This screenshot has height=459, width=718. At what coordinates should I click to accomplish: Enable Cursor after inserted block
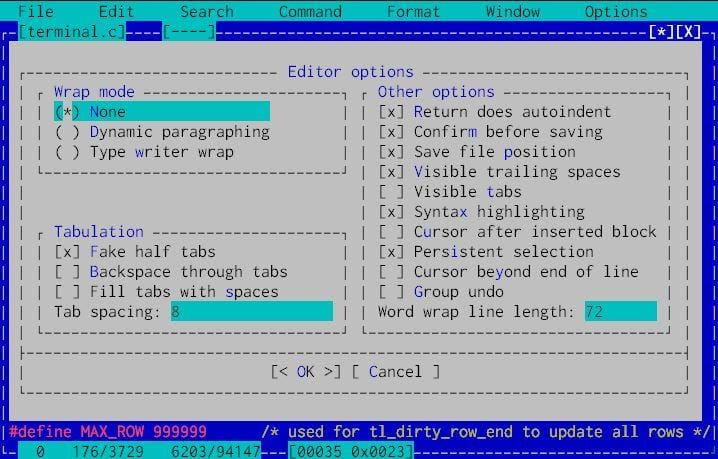click(x=517, y=232)
